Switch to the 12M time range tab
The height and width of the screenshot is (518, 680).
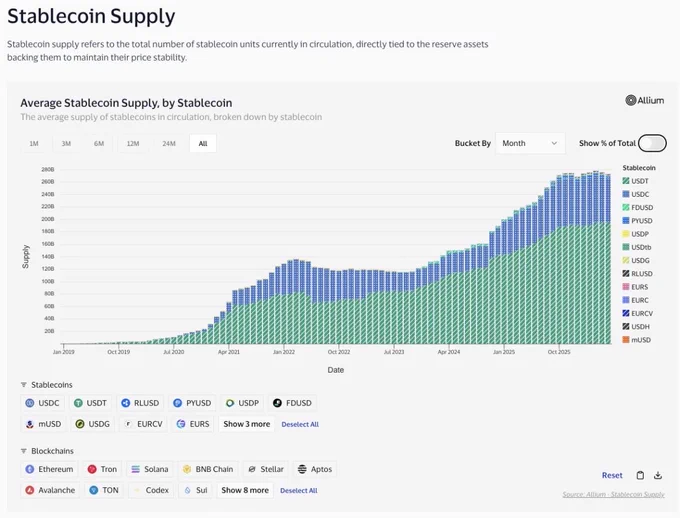click(x=133, y=144)
